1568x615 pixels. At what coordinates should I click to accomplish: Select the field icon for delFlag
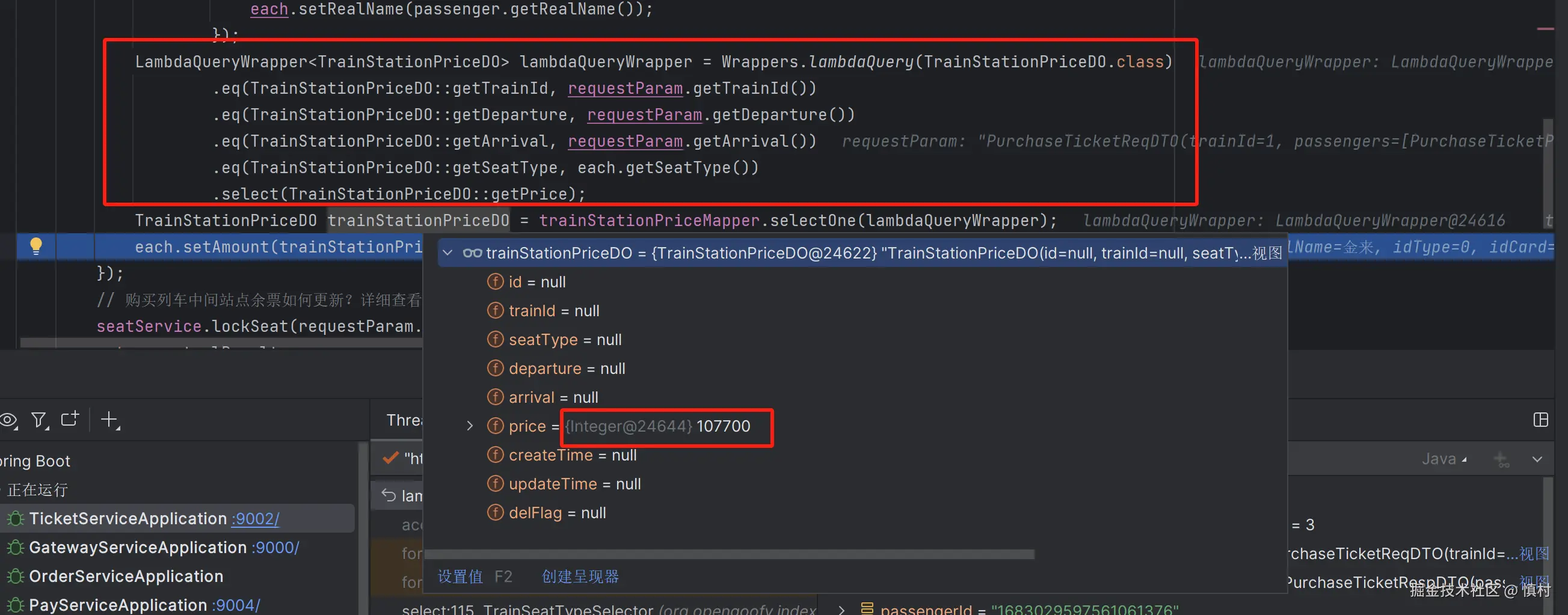495,512
